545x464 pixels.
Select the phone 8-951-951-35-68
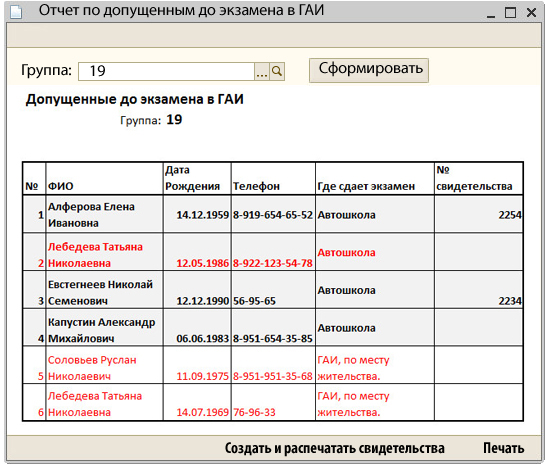273,376
